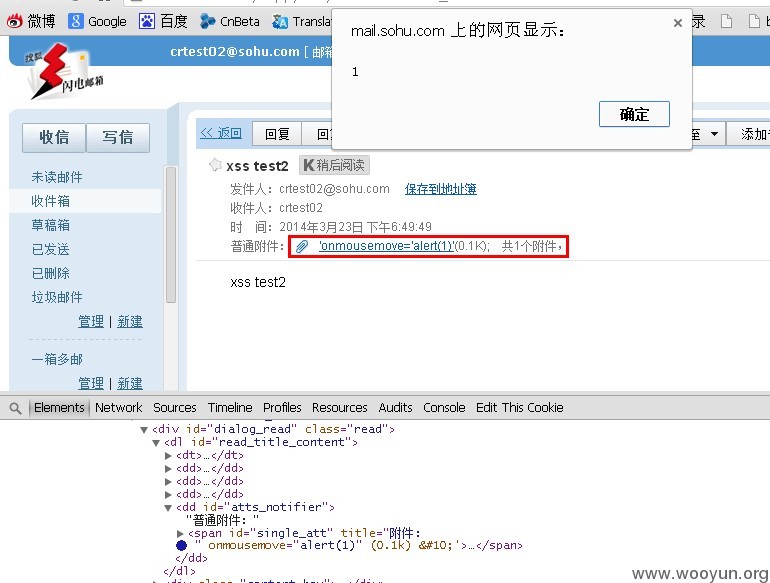Viewport: 770px width, 583px height.
Task: Open the dropdown arrow beside 添加 button
Action: coord(714,134)
